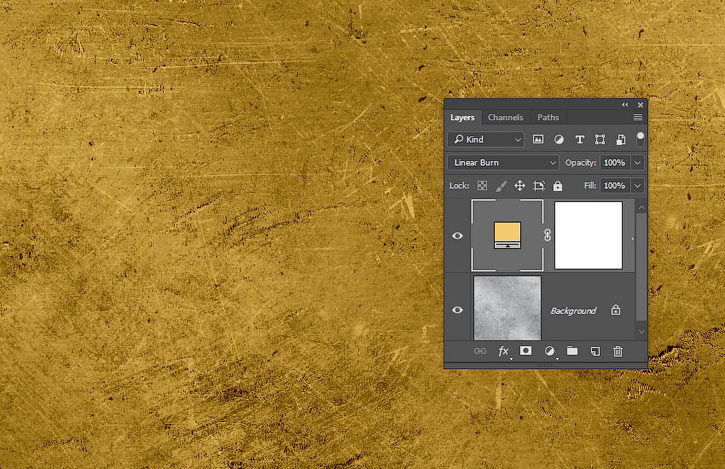Open the Linear Burn blend mode dropdown
The image size is (725, 469).
(504, 162)
